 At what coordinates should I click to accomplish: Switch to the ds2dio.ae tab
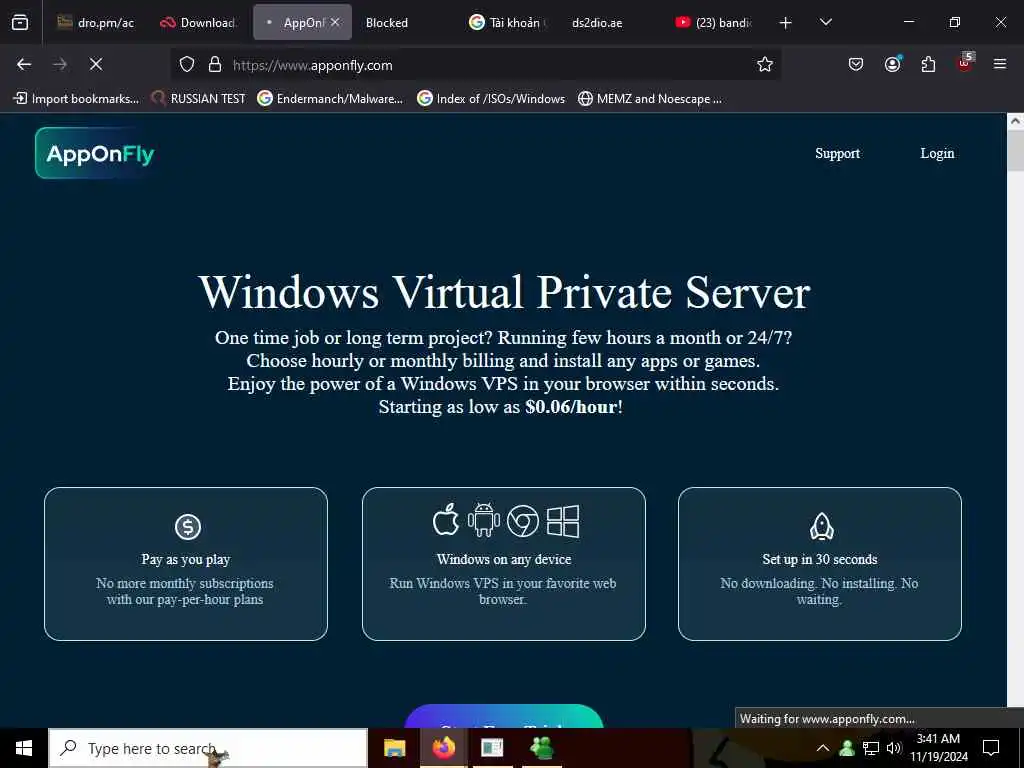point(610,23)
